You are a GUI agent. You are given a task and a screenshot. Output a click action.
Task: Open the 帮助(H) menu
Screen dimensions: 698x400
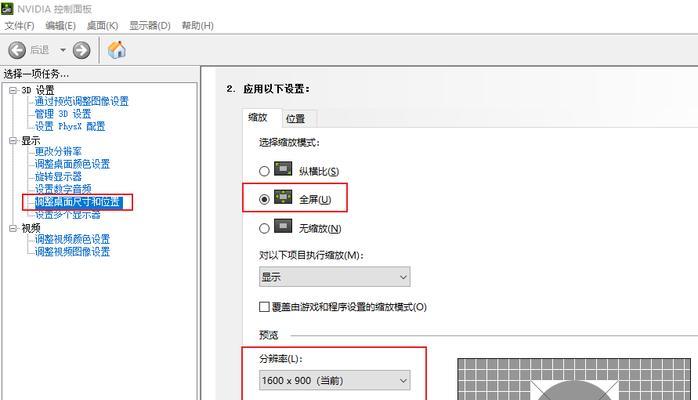pyautogui.click(x=198, y=26)
